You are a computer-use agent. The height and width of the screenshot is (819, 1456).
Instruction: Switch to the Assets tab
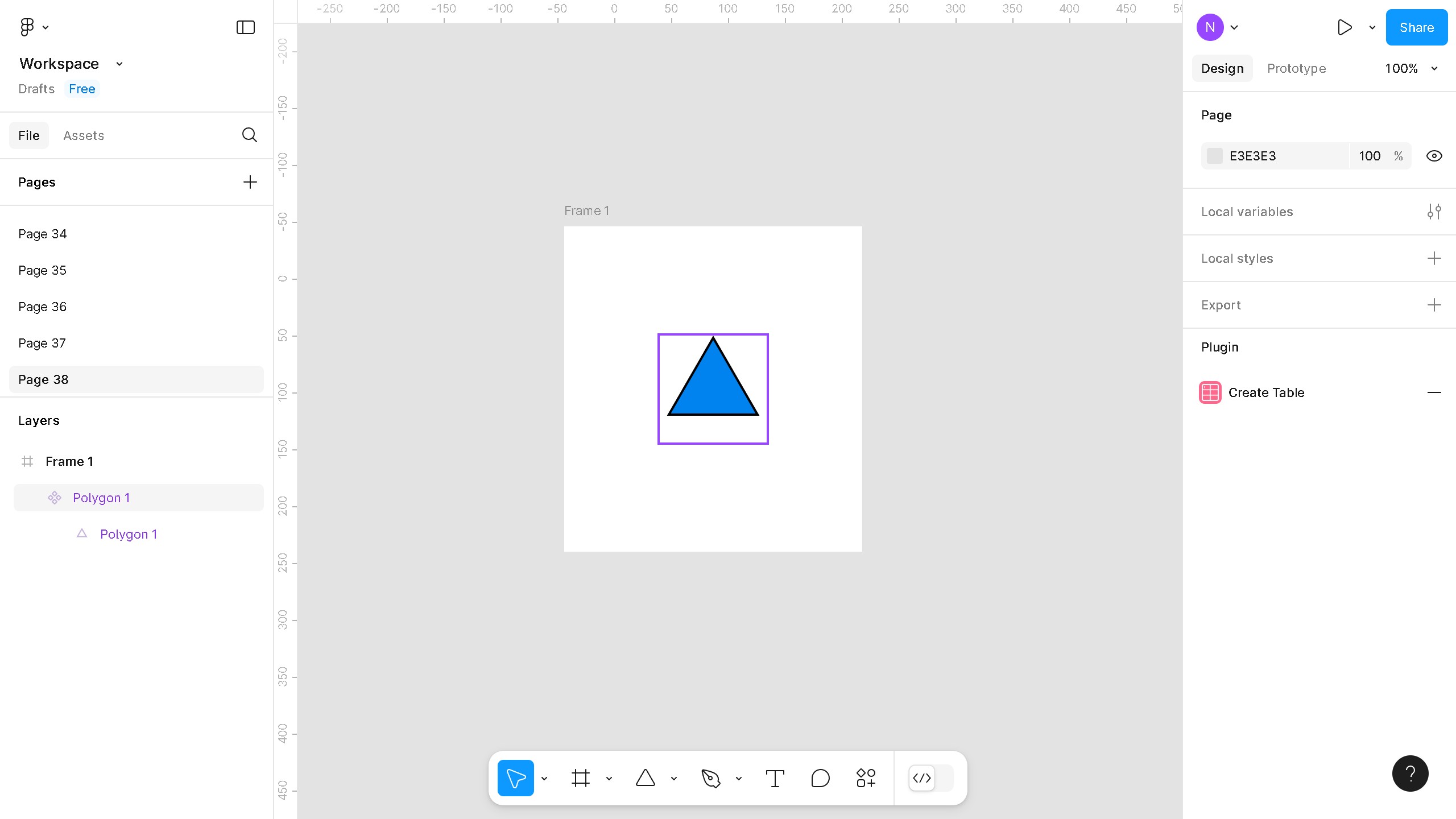point(84,135)
